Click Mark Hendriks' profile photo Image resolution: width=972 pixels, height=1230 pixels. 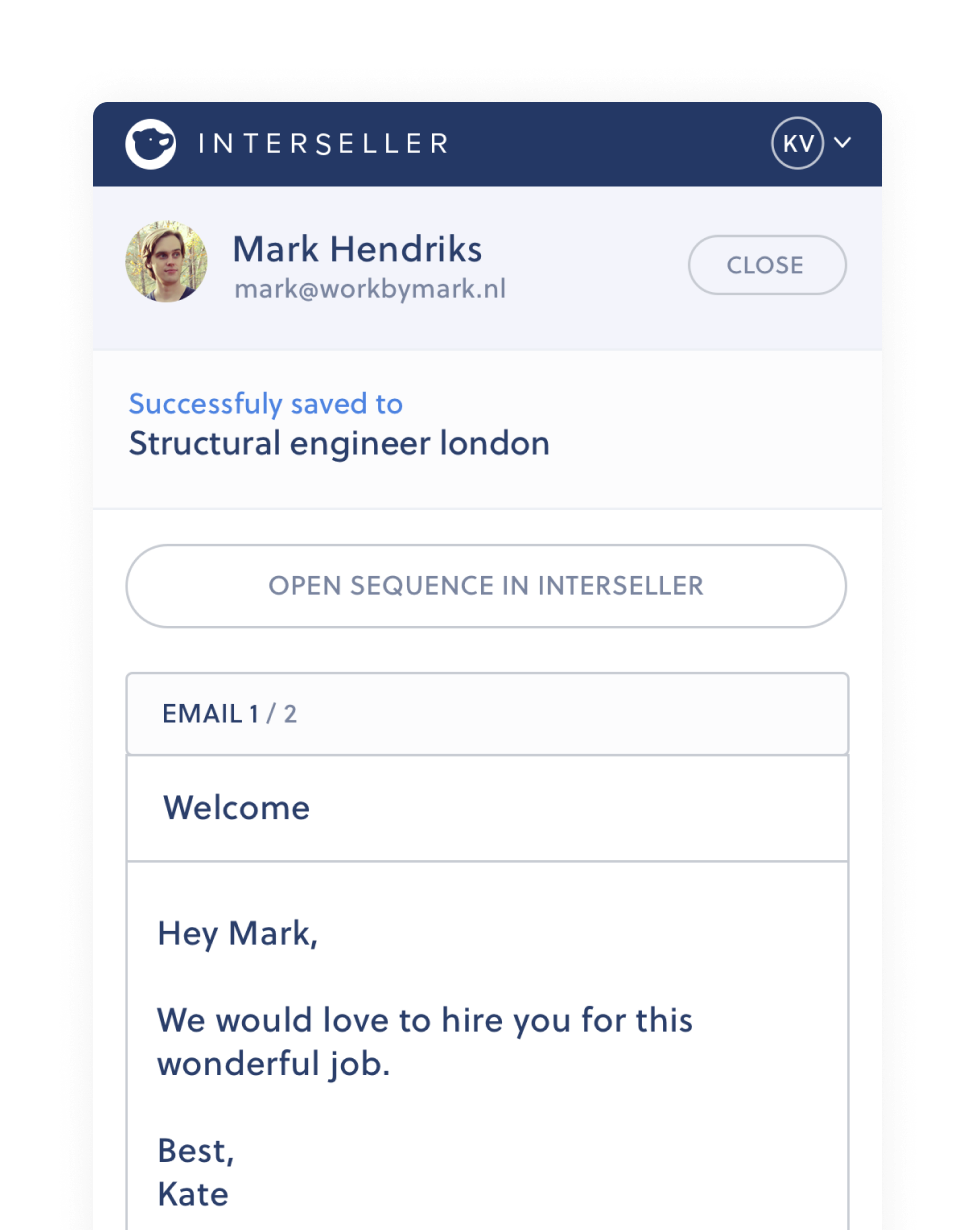[166, 262]
